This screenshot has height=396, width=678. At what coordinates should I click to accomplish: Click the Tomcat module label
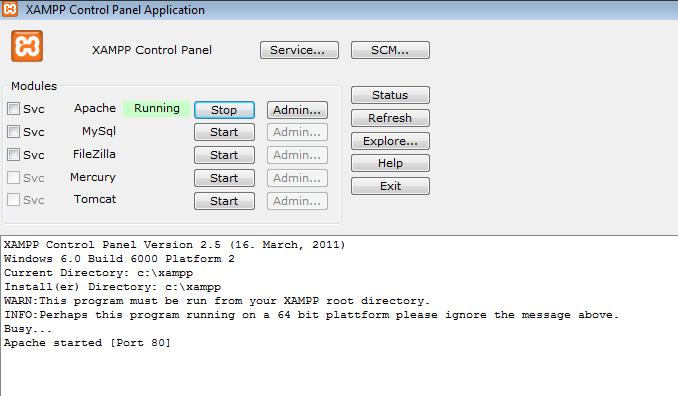point(95,199)
